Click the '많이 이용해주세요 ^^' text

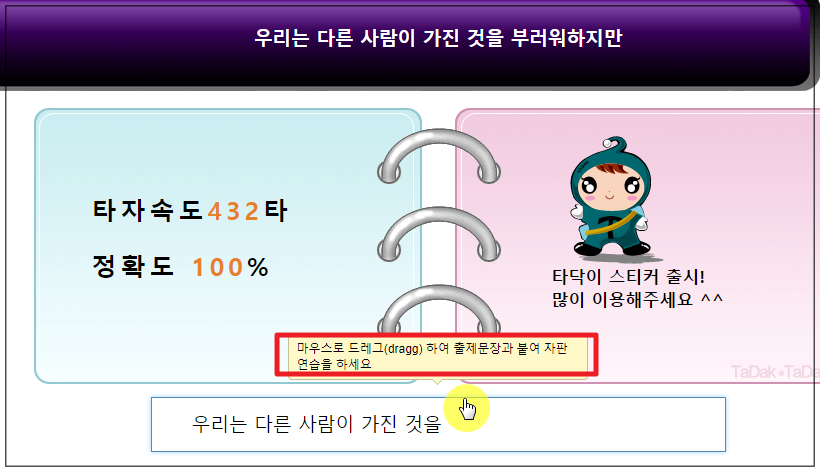[637, 300]
